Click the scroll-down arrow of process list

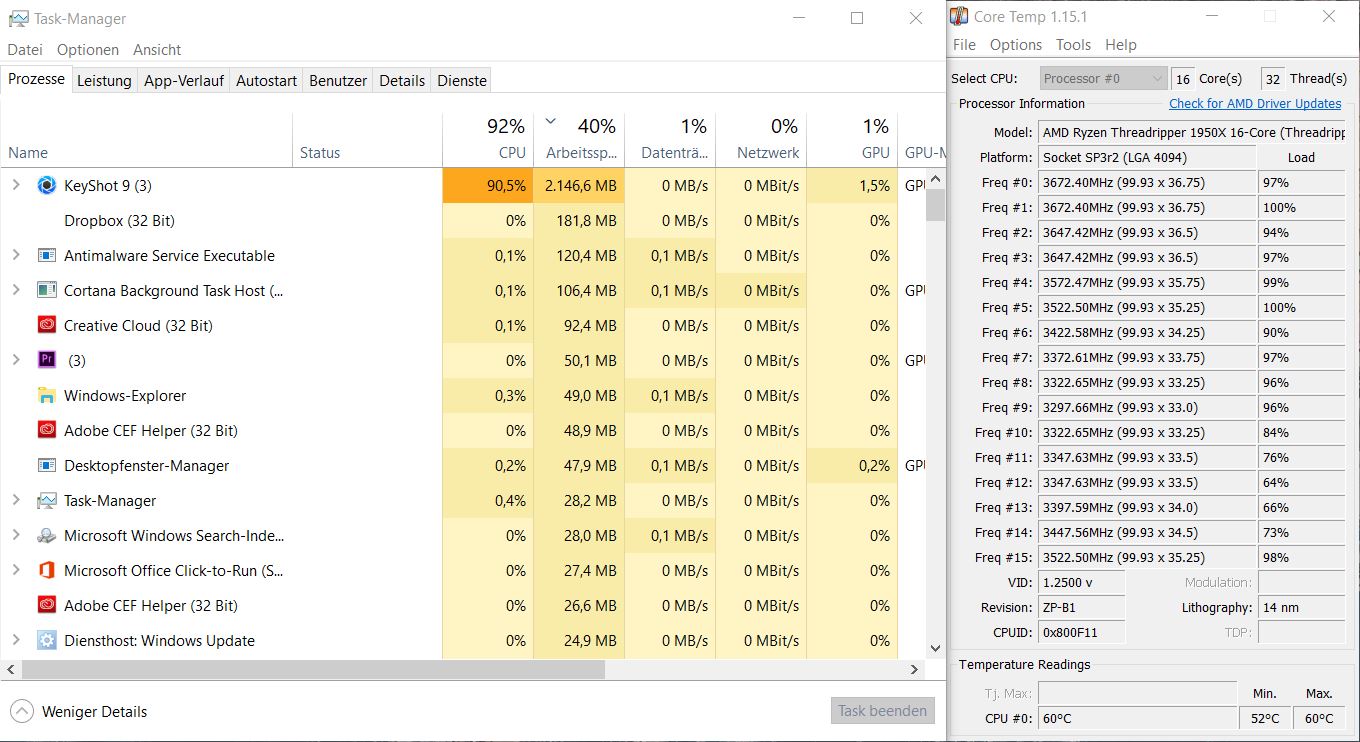point(935,648)
